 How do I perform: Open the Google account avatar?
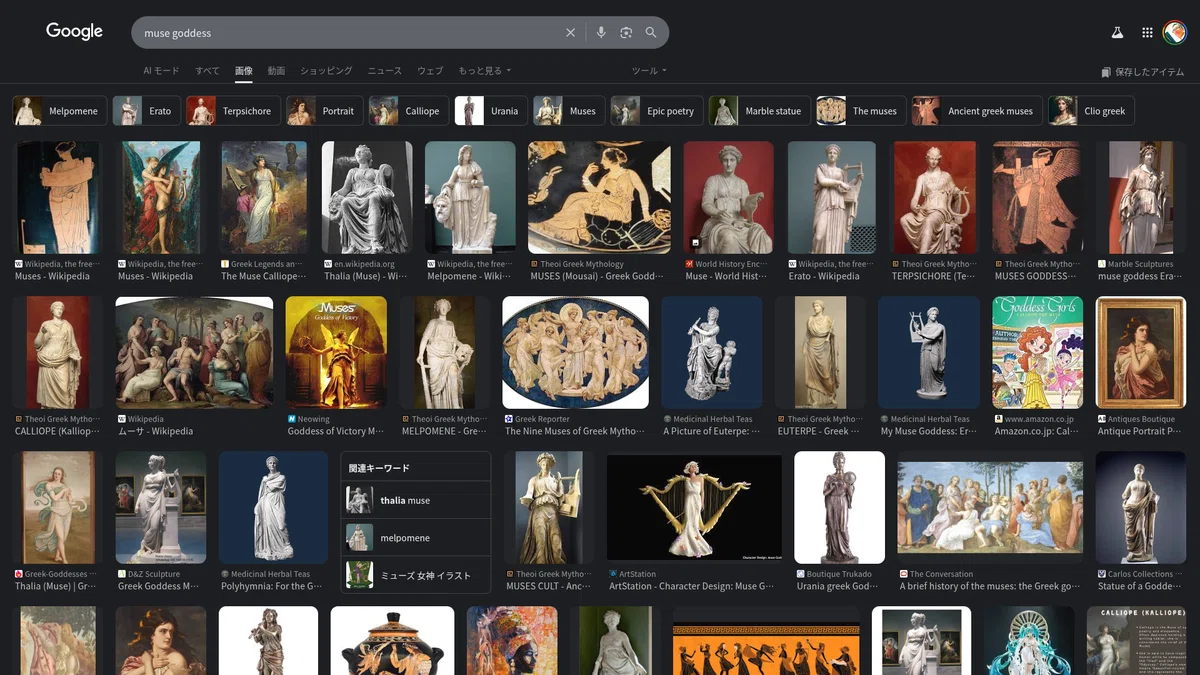tap(1174, 33)
